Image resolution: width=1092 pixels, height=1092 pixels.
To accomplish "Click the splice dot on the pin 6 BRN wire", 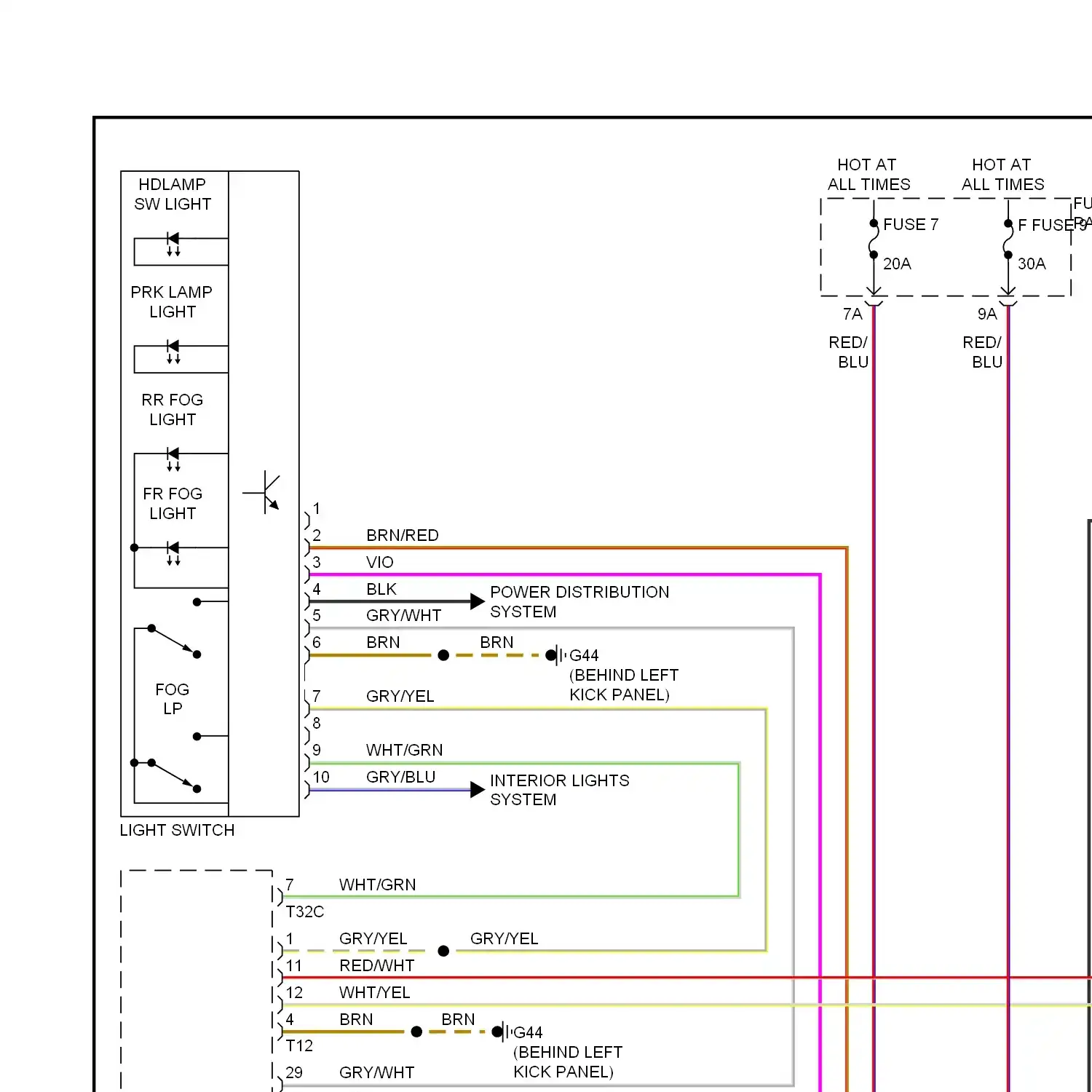I will coord(443,655).
